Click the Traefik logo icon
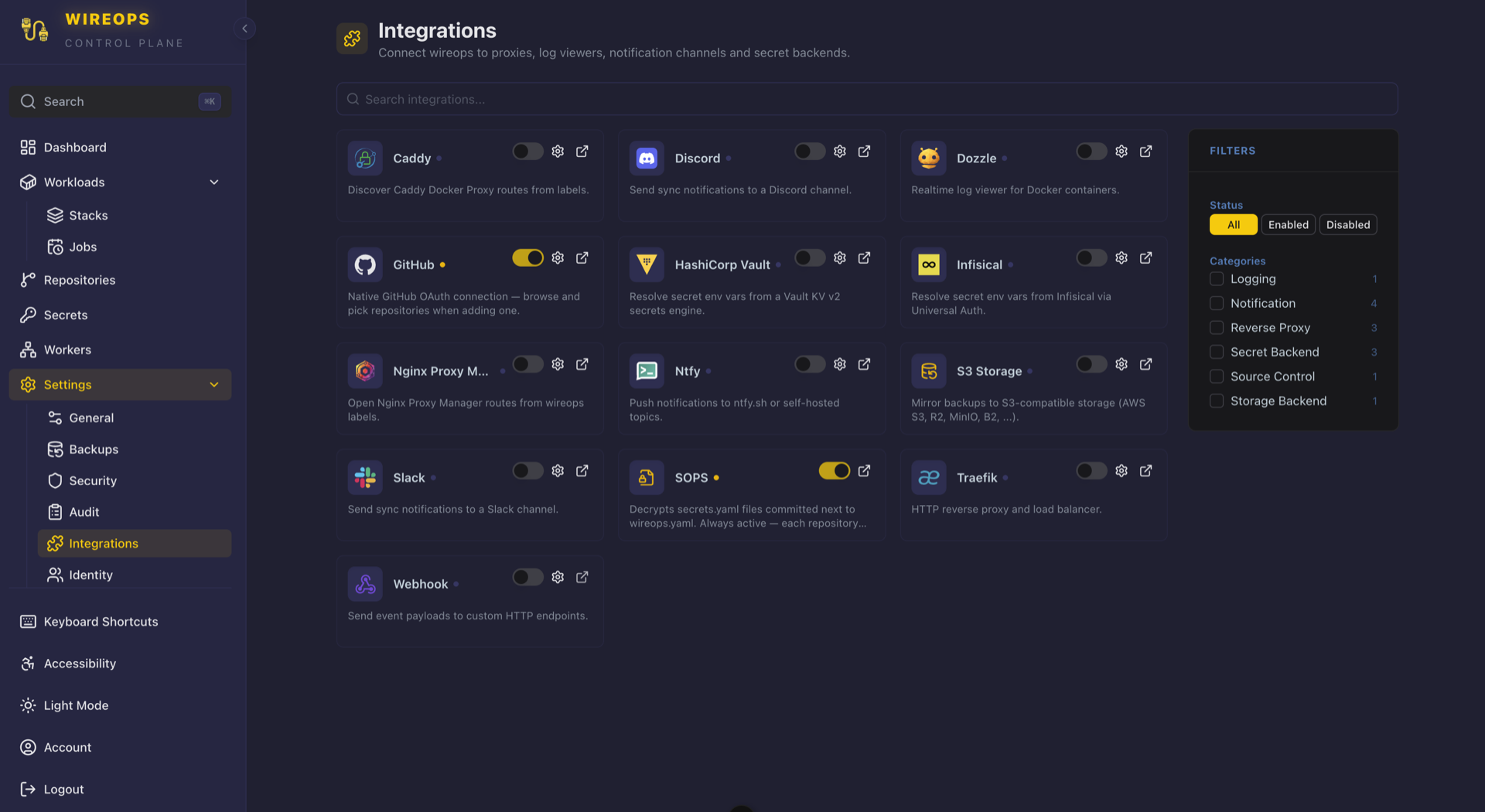The height and width of the screenshot is (812, 1485). 928,478
